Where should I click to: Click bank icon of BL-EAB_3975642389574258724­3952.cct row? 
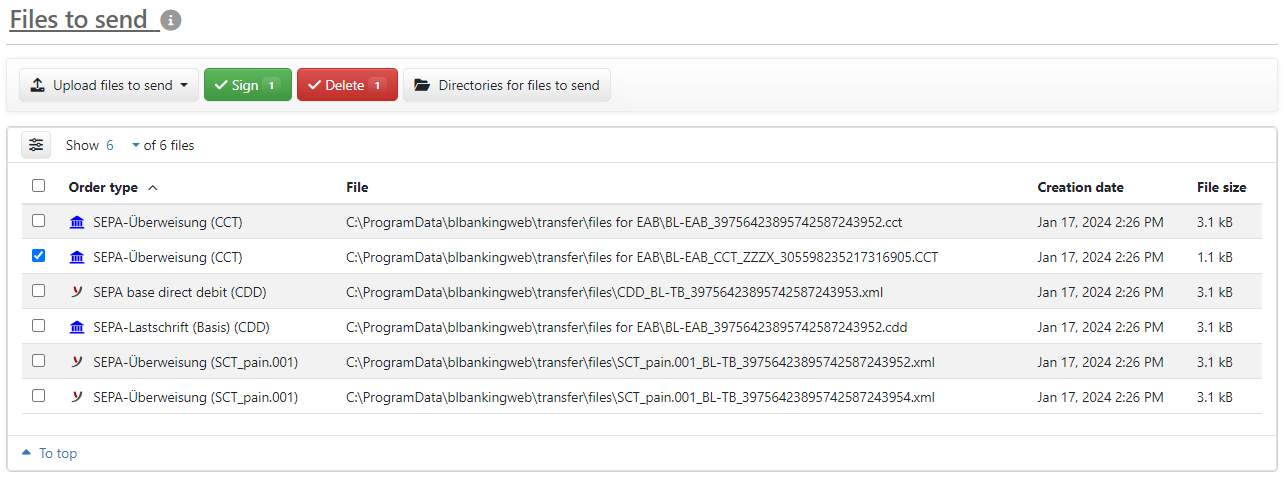point(77,222)
